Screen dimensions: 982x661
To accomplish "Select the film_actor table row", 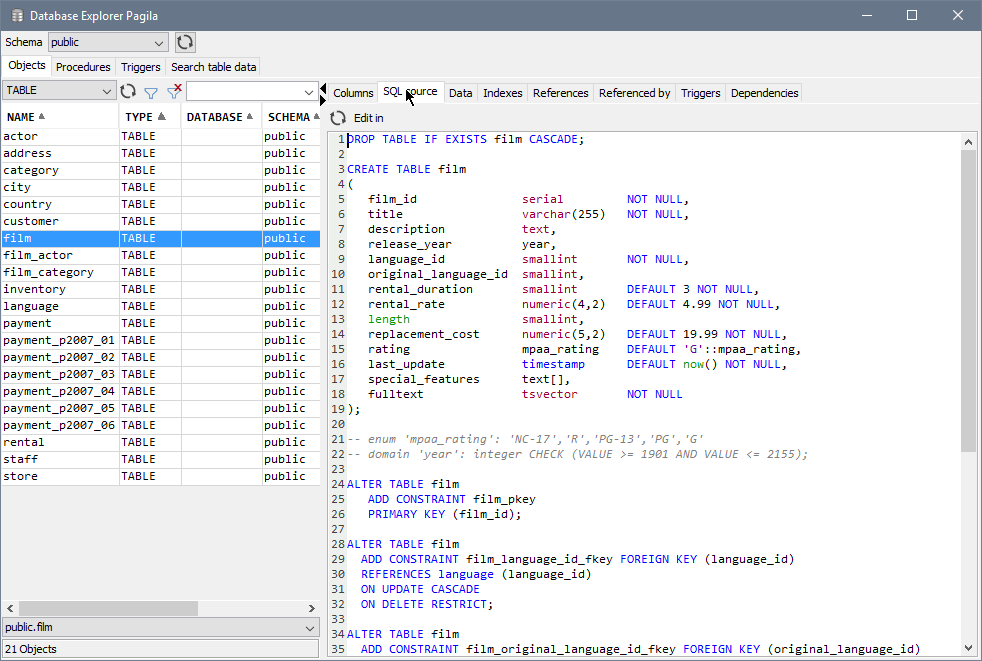I will (x=161, y=255).
